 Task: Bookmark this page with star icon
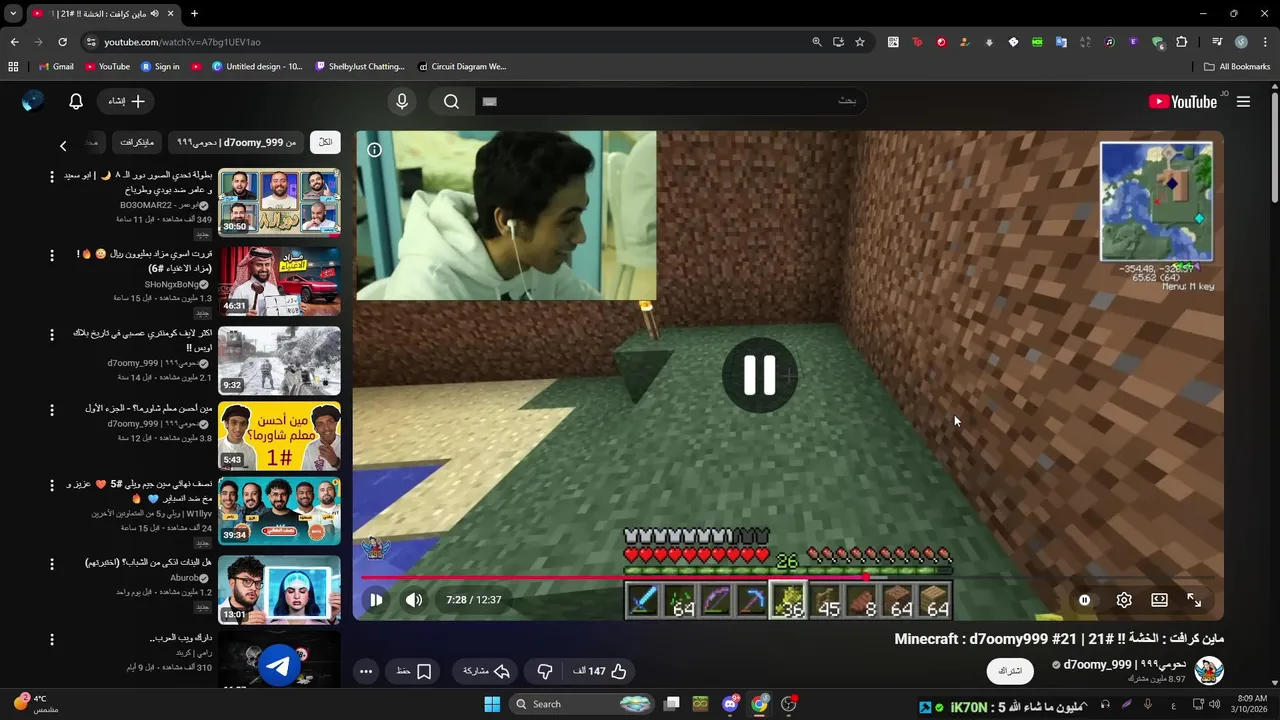point(860,42)
